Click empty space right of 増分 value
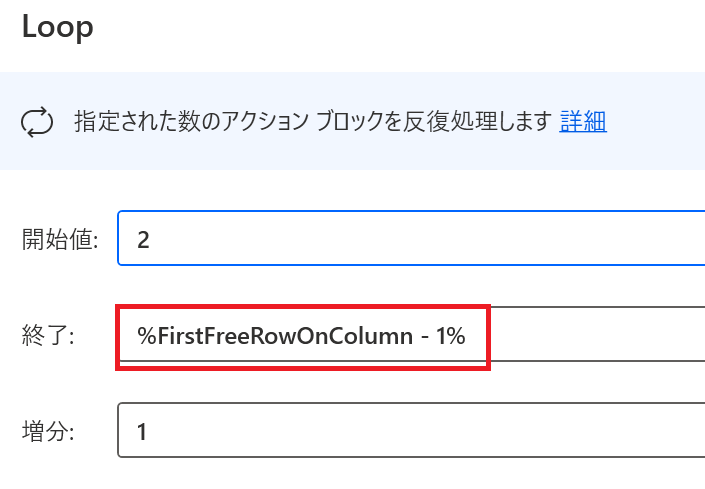Screen dimensions: 705x489 pyautogui.click(x=427, y=430)
